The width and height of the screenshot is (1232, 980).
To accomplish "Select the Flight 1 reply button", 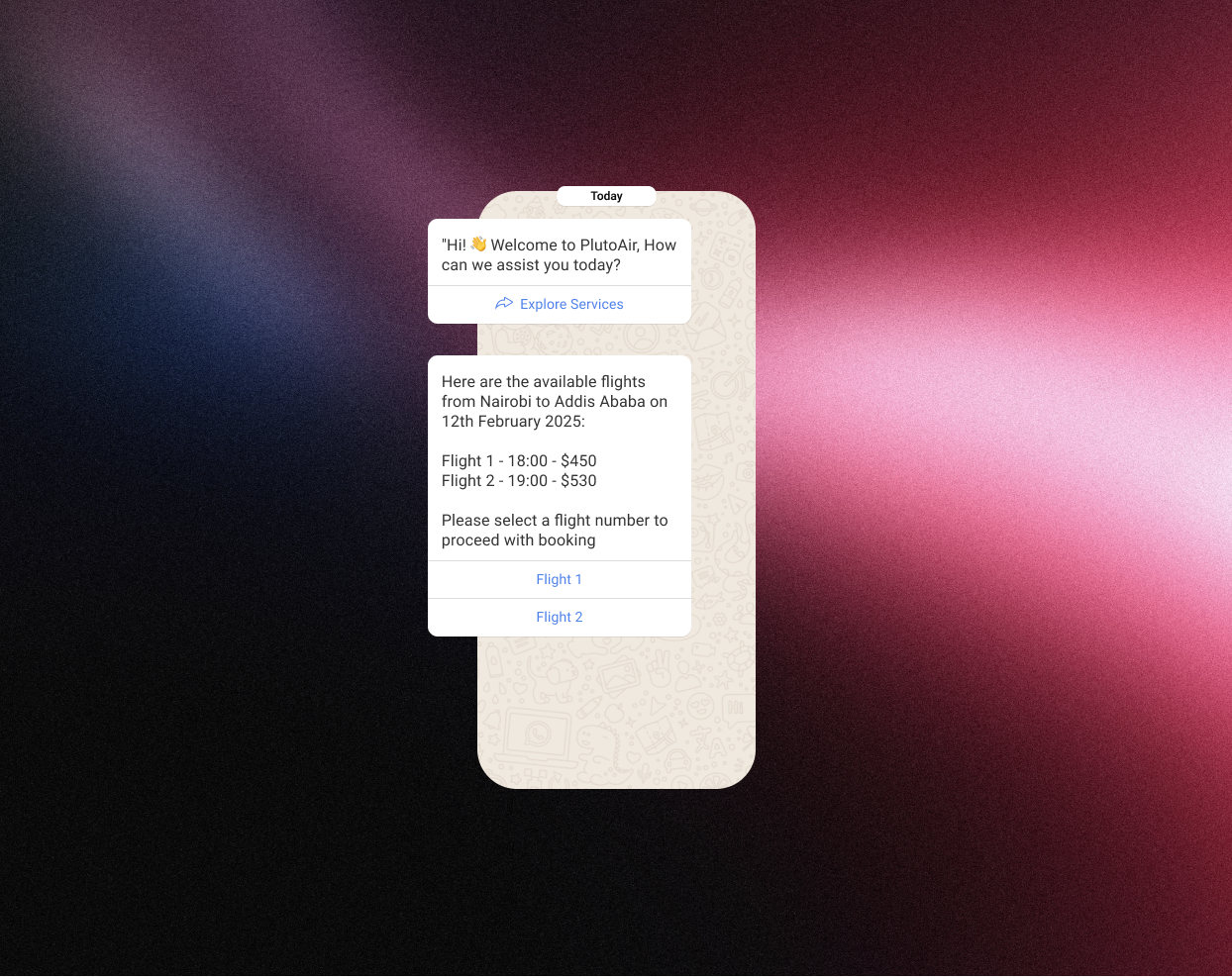I will [560, 579].
